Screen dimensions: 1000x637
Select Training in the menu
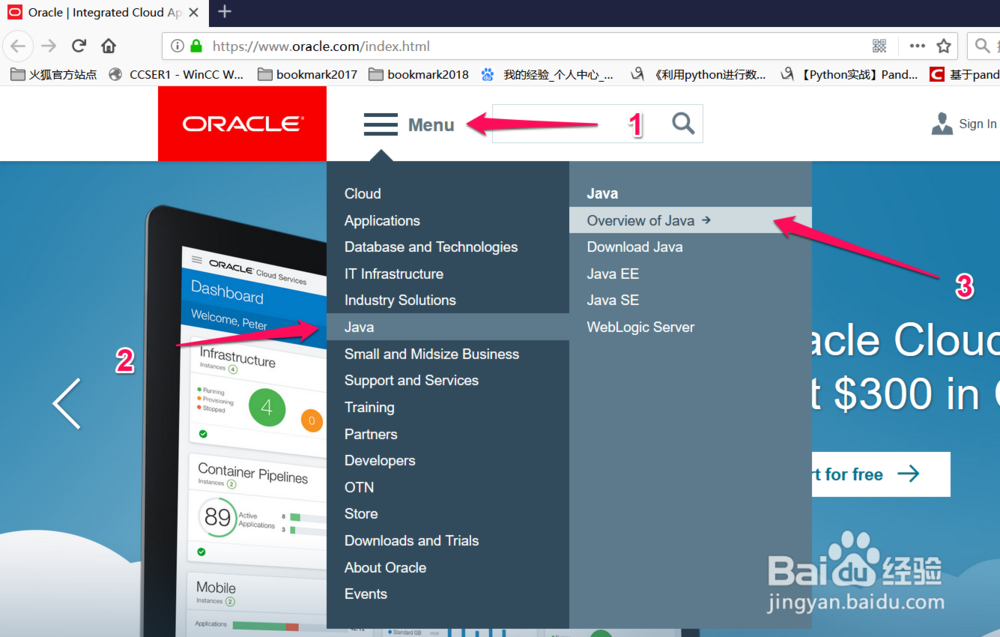369,407
